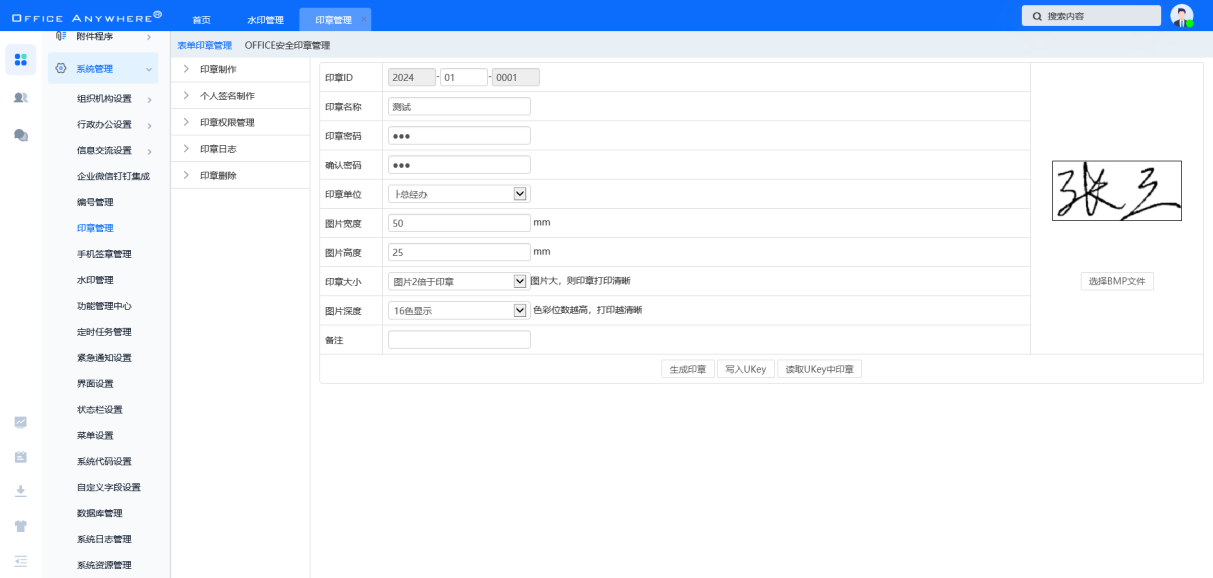Open the chat bubbles sidebar icon

pos(20,135)
